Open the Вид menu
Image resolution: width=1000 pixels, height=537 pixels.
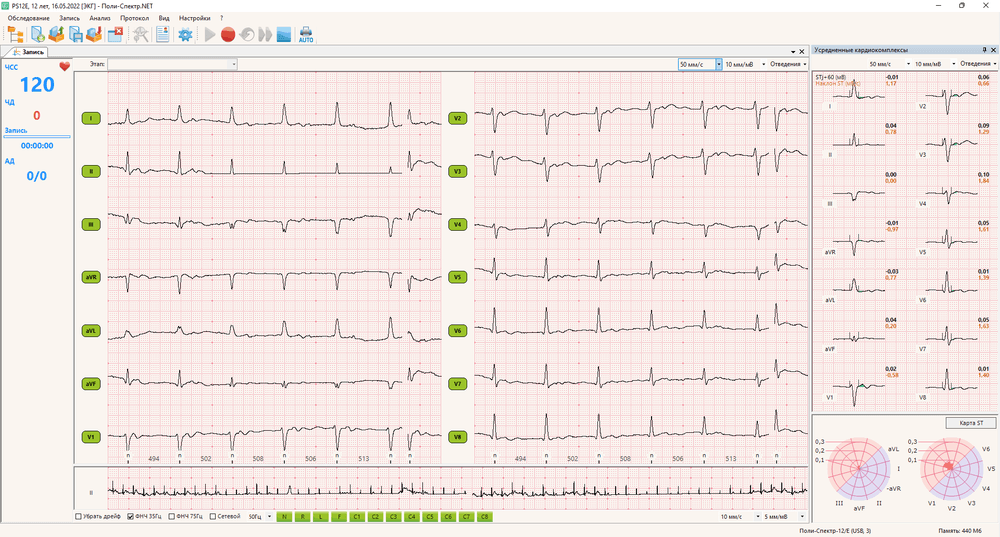tap(164, 18)
